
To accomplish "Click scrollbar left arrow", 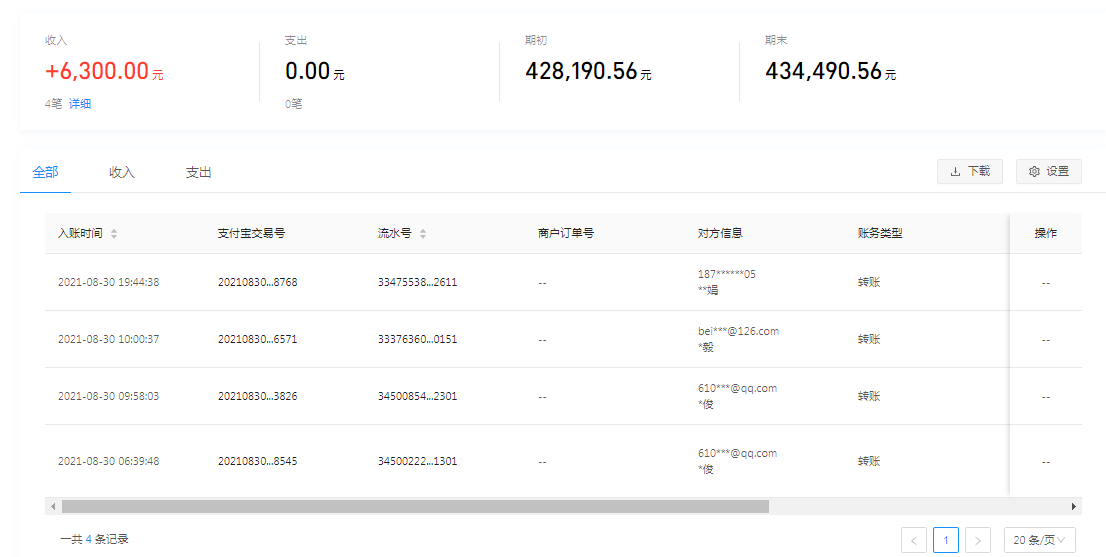I will [51, 507].
